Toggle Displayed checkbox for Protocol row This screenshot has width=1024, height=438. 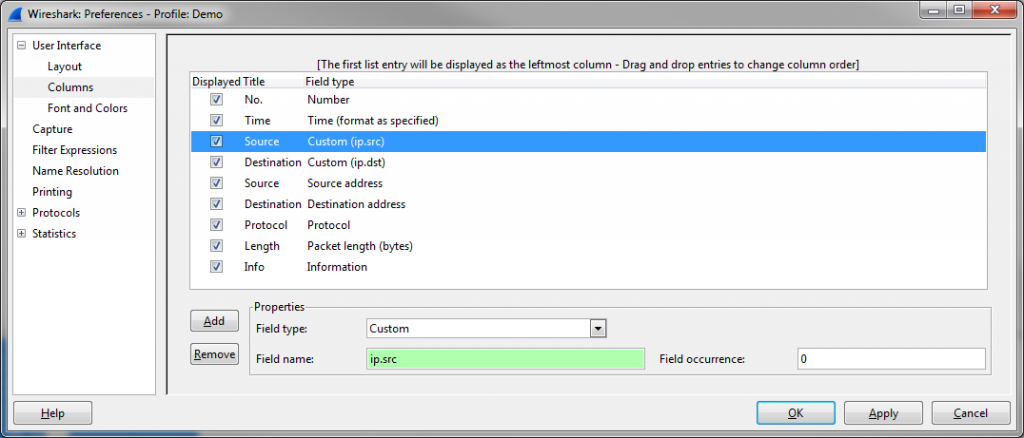point(217,225)
